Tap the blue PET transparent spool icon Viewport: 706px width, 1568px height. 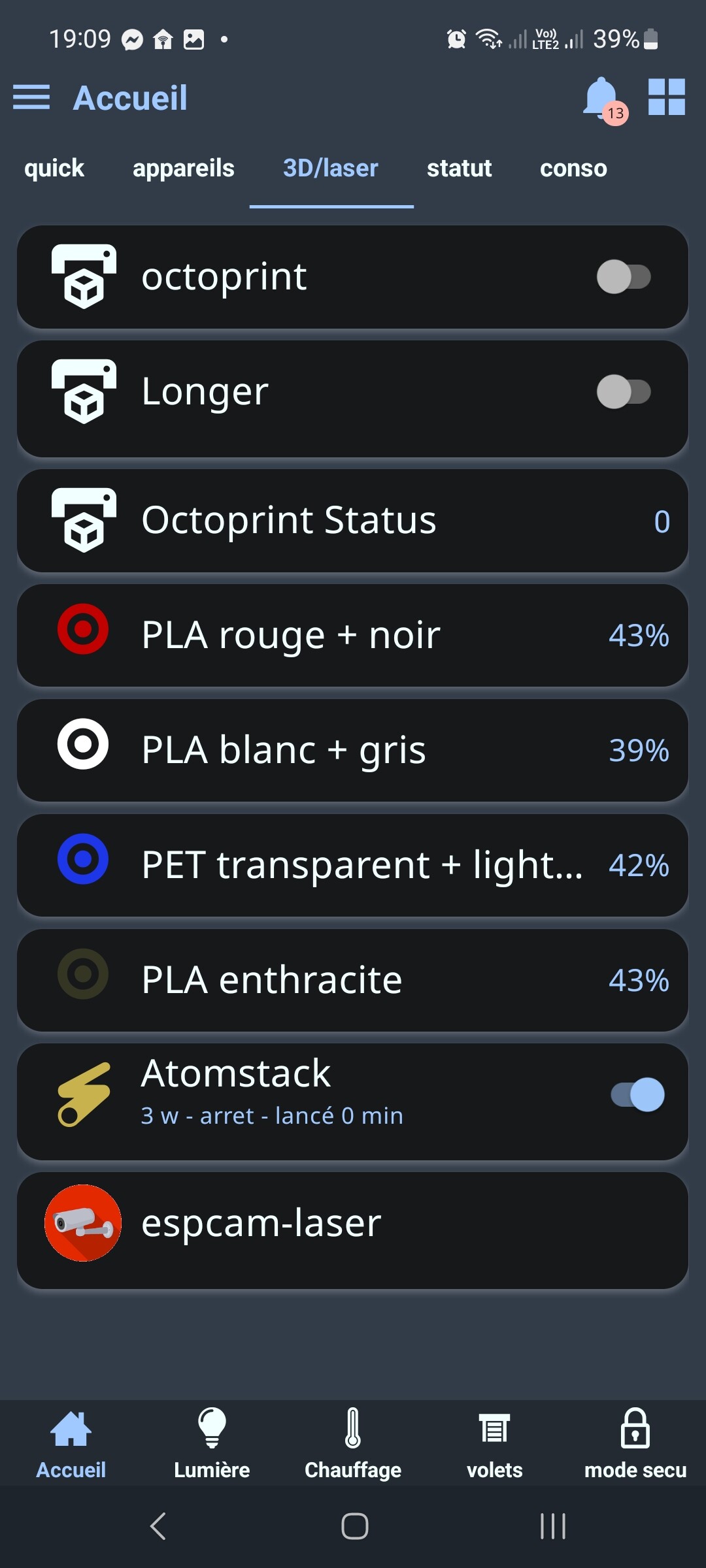(83, 859)
